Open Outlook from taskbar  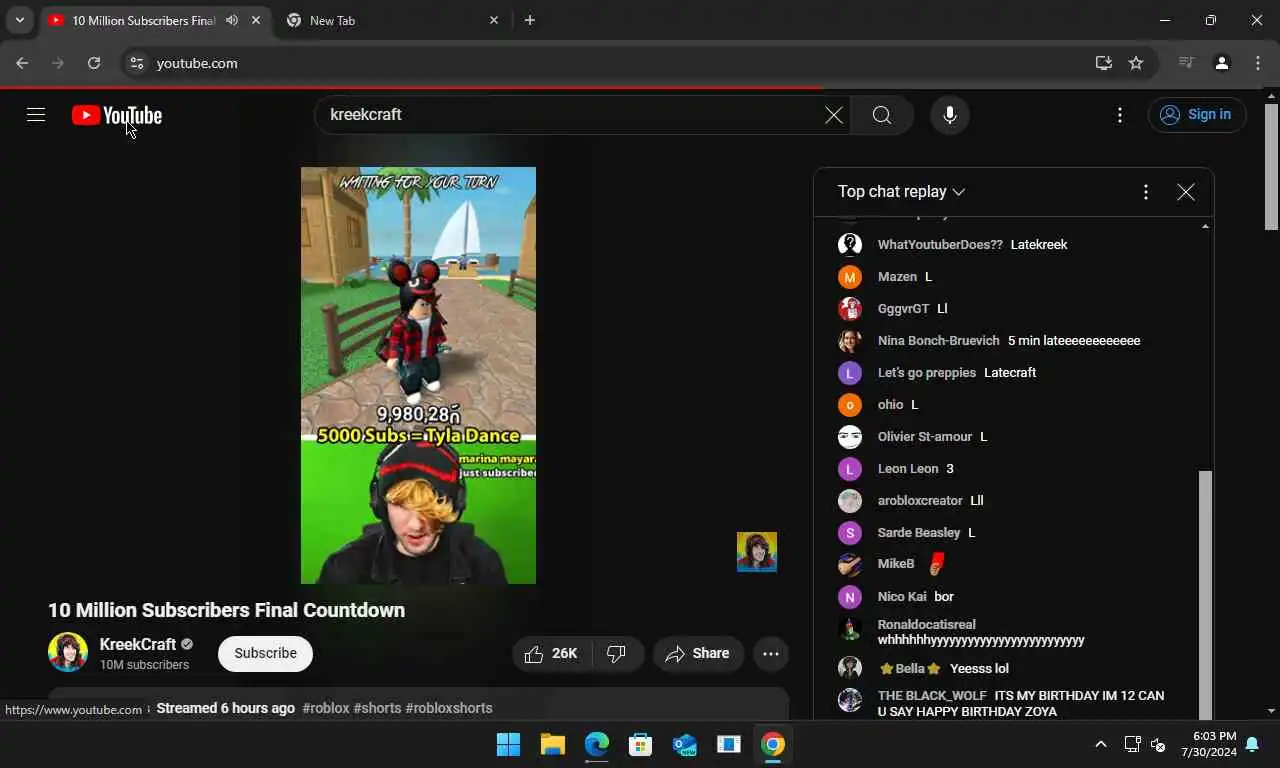pyautogui.click(x=684, y=744)
